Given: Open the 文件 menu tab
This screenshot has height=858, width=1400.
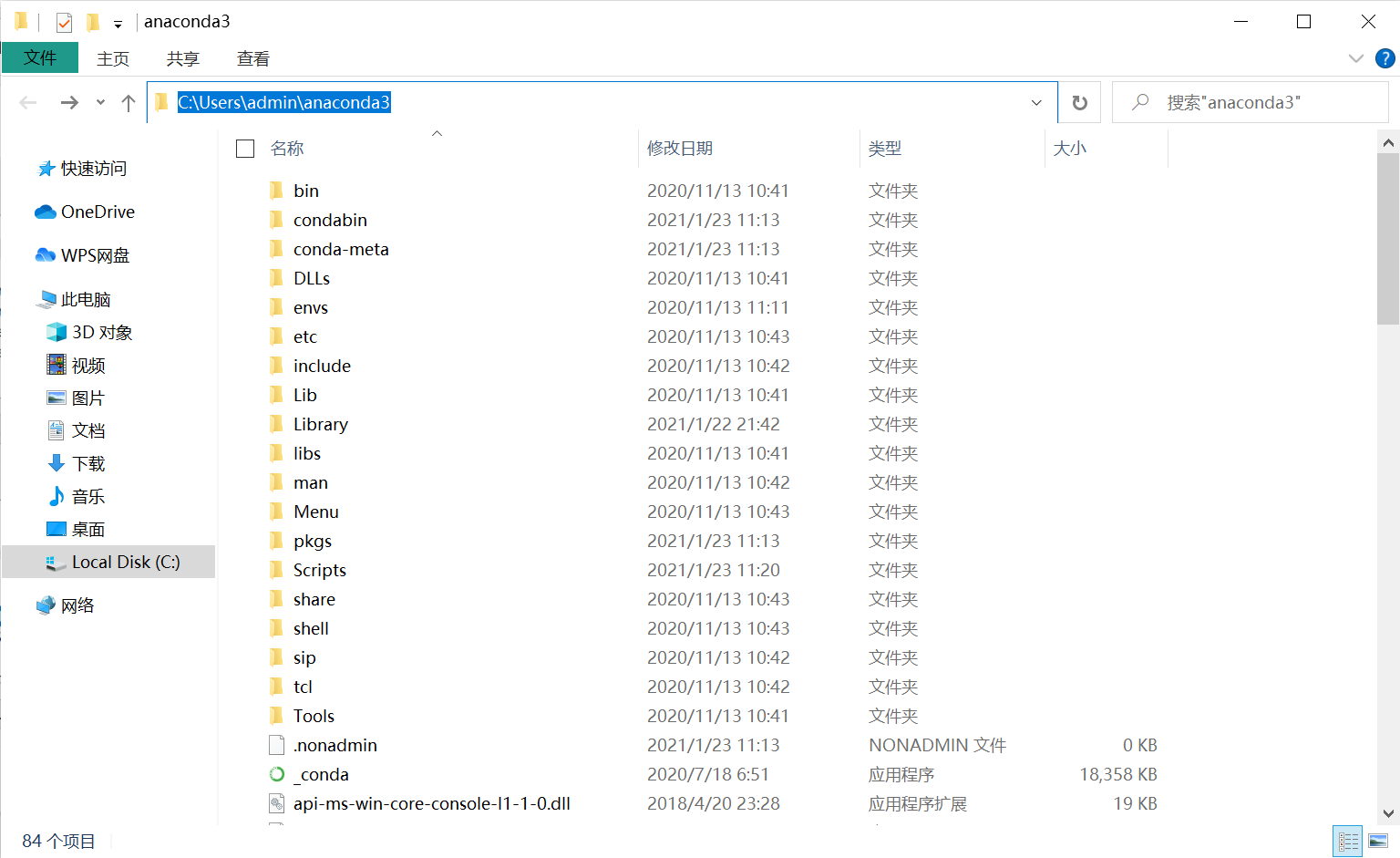Looking at the screenshot, I should pos(40,57).
